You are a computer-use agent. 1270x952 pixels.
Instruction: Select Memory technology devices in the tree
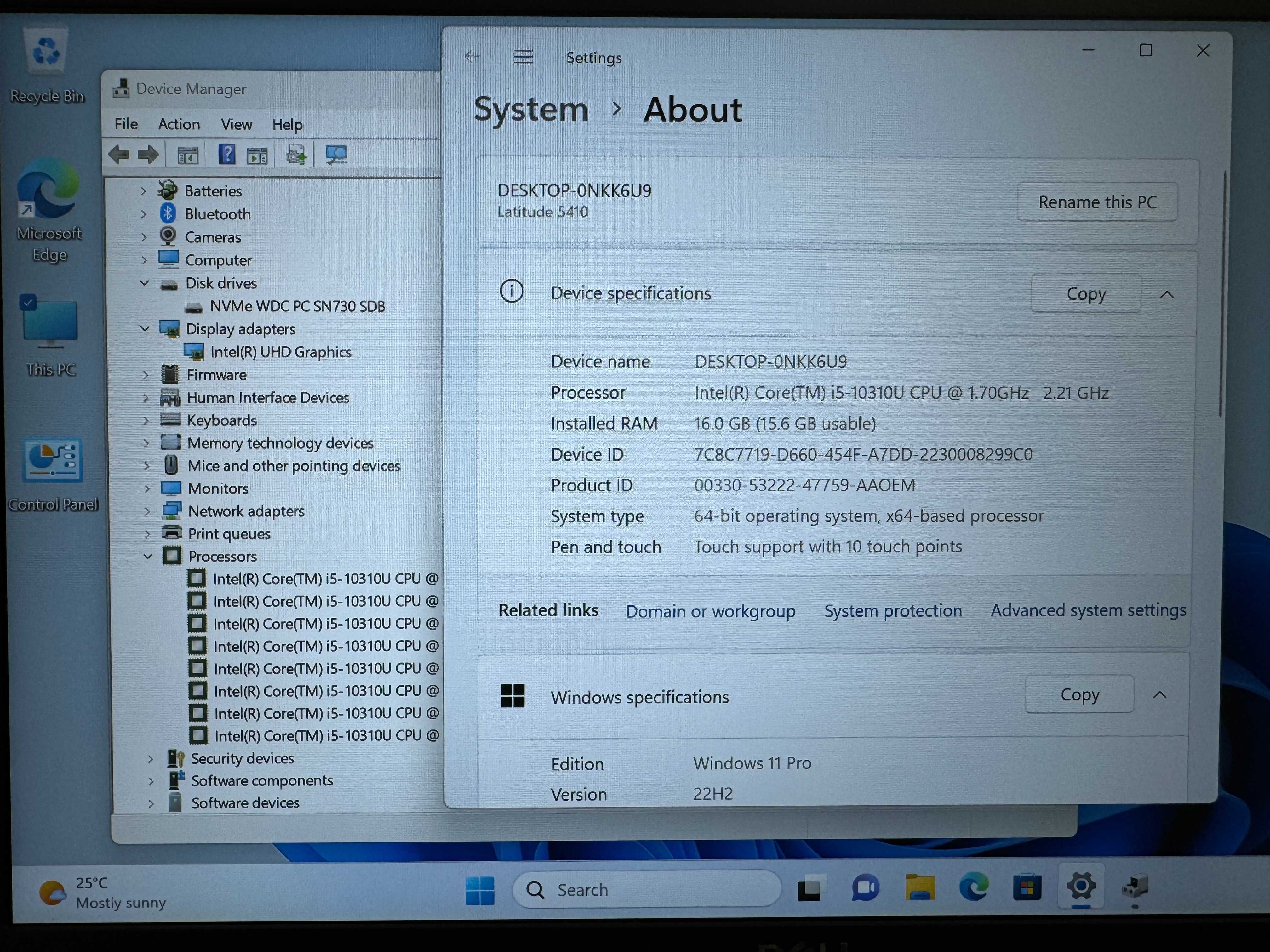(x=280, y=443)
